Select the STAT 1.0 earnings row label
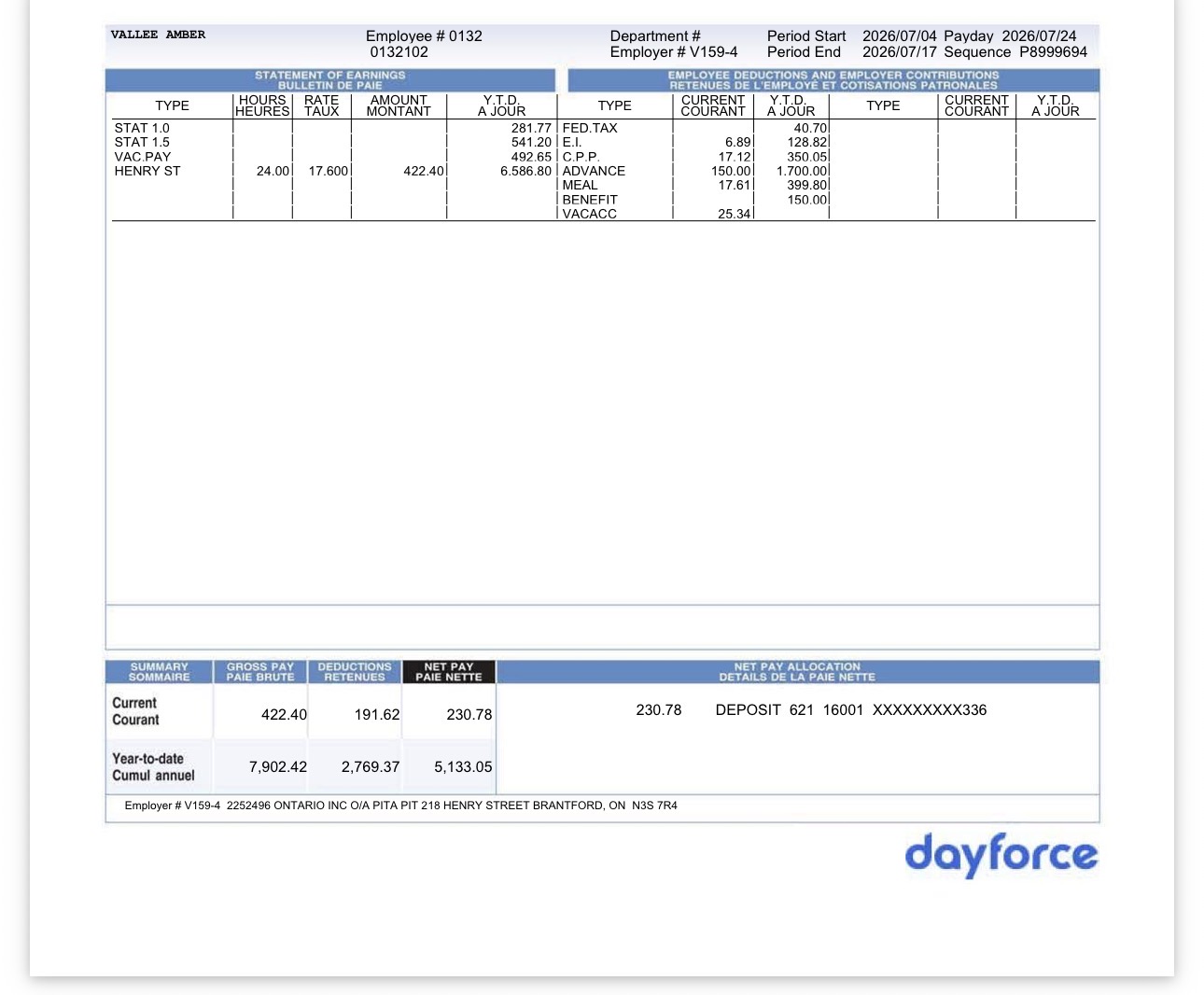This screenshot has height=995, width=1204. pos(142,128)
